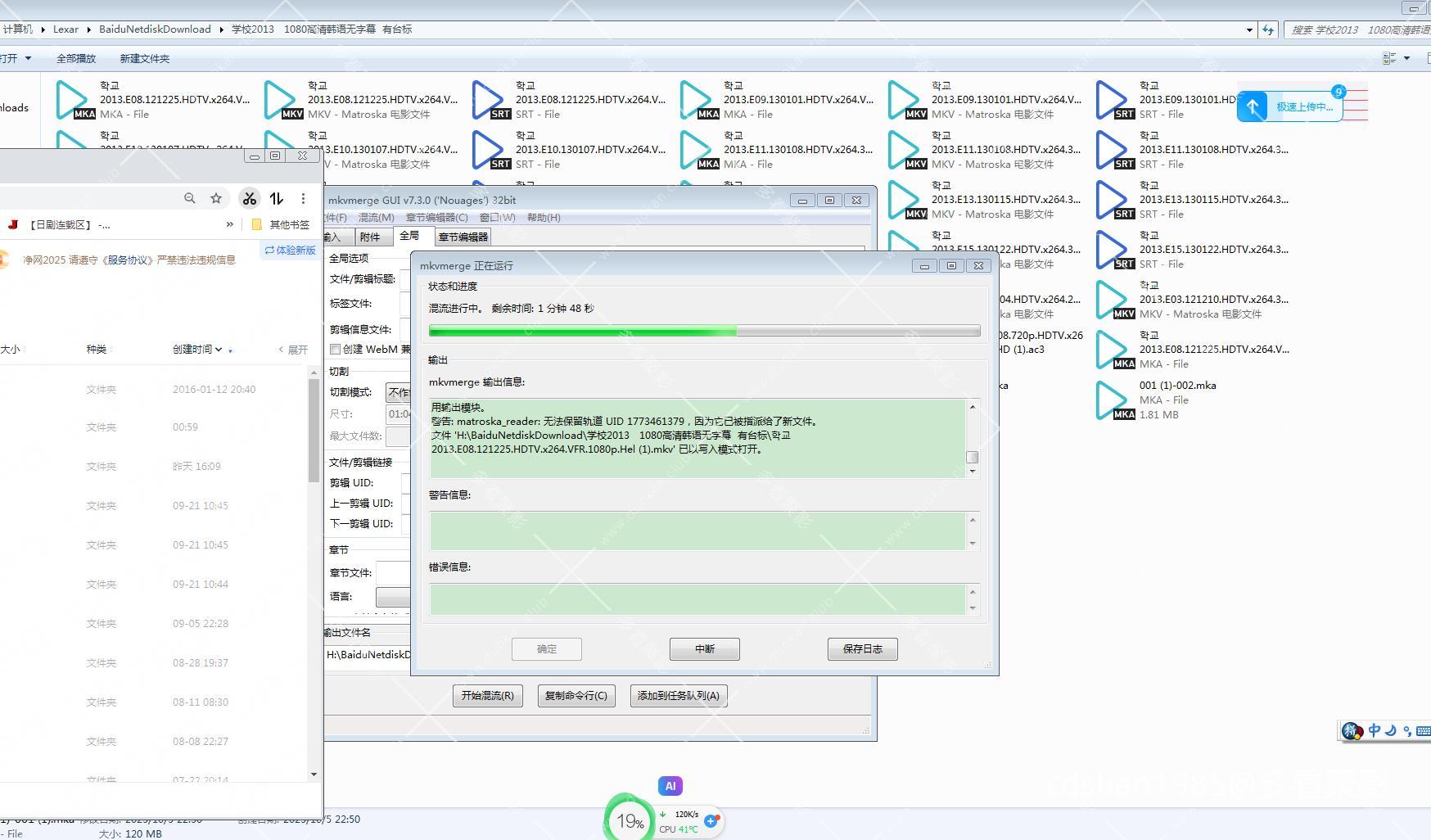This screenshot has width=1431, height=840.
Task: Switch to the 附件 tab
Action: click(x=370, y=237)
